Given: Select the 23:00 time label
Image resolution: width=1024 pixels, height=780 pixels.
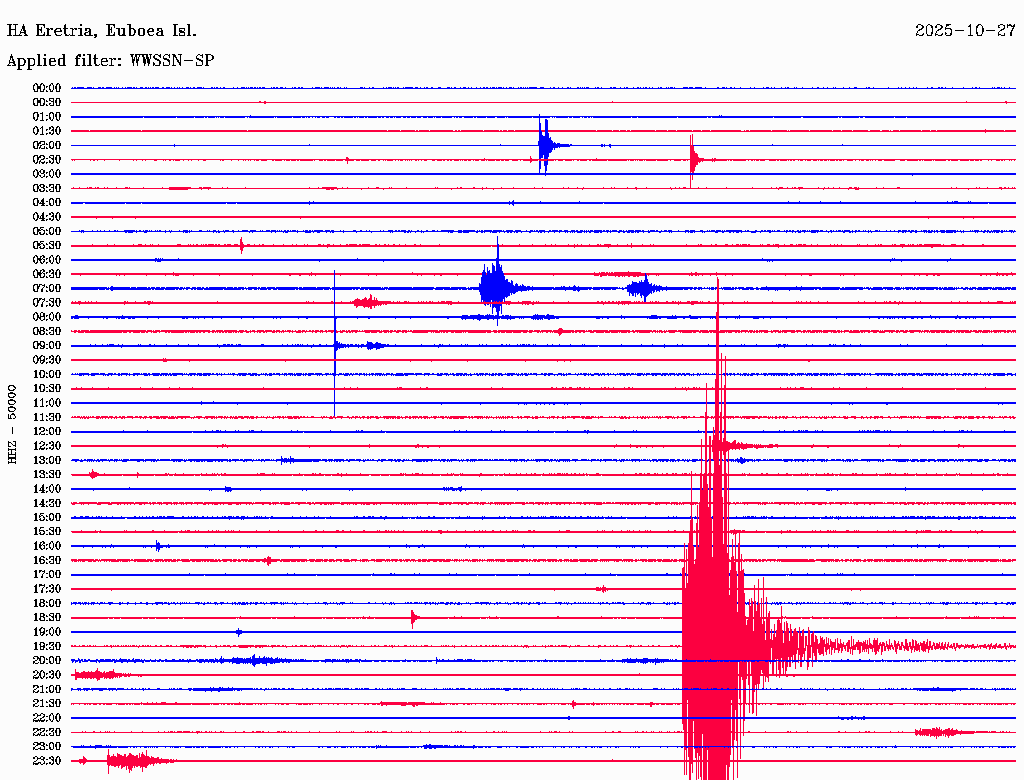Looking at the screenshot, I should [47, 747].
